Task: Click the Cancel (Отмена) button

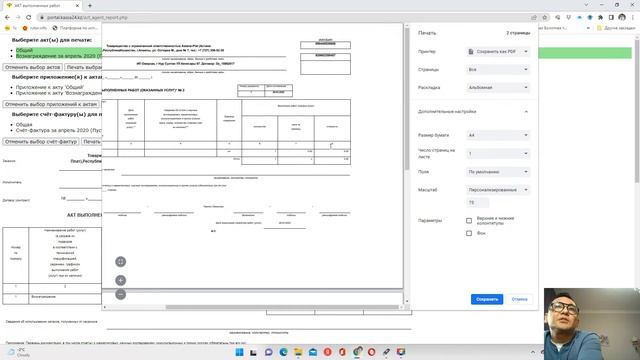Action: [x=519, y=299]
